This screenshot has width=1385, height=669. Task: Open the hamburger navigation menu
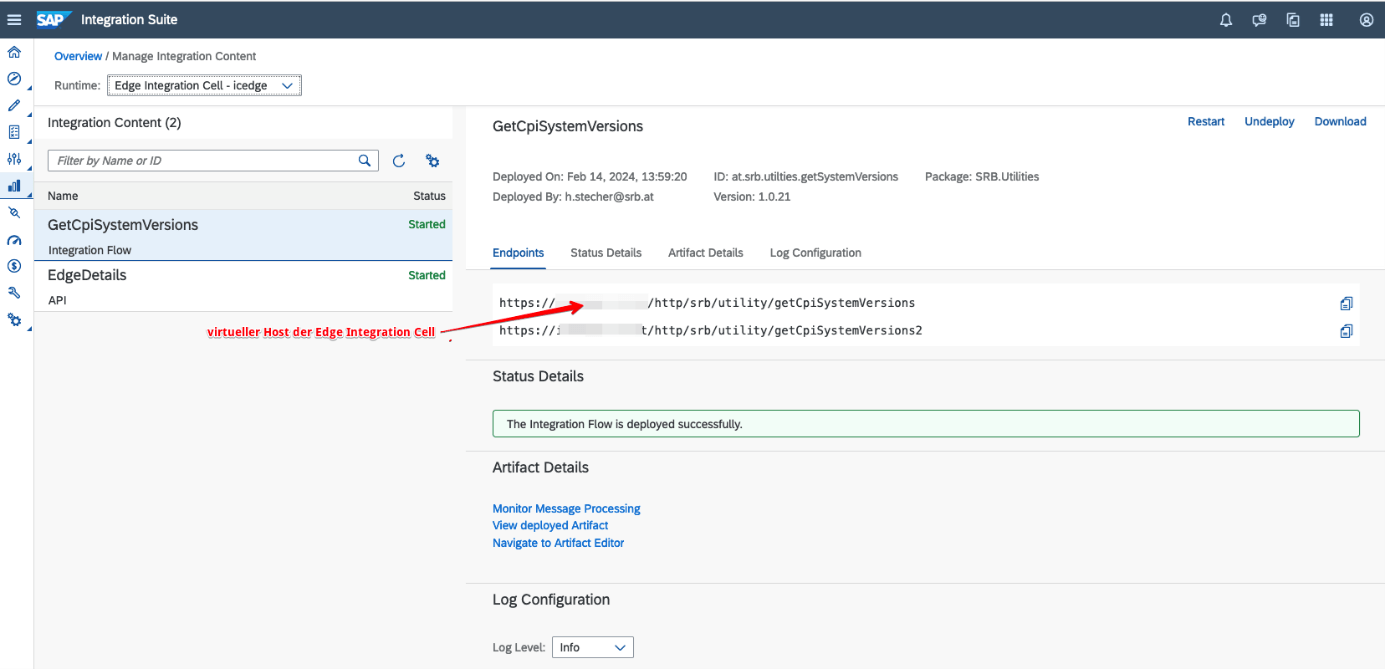pyautogui.click(x=14, y=20)
